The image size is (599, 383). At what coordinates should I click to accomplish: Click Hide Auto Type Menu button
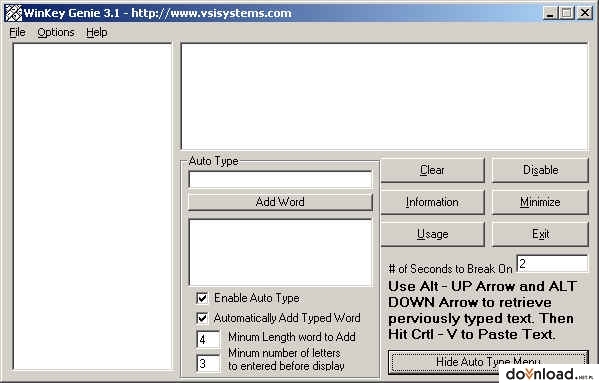coord(488,361)
